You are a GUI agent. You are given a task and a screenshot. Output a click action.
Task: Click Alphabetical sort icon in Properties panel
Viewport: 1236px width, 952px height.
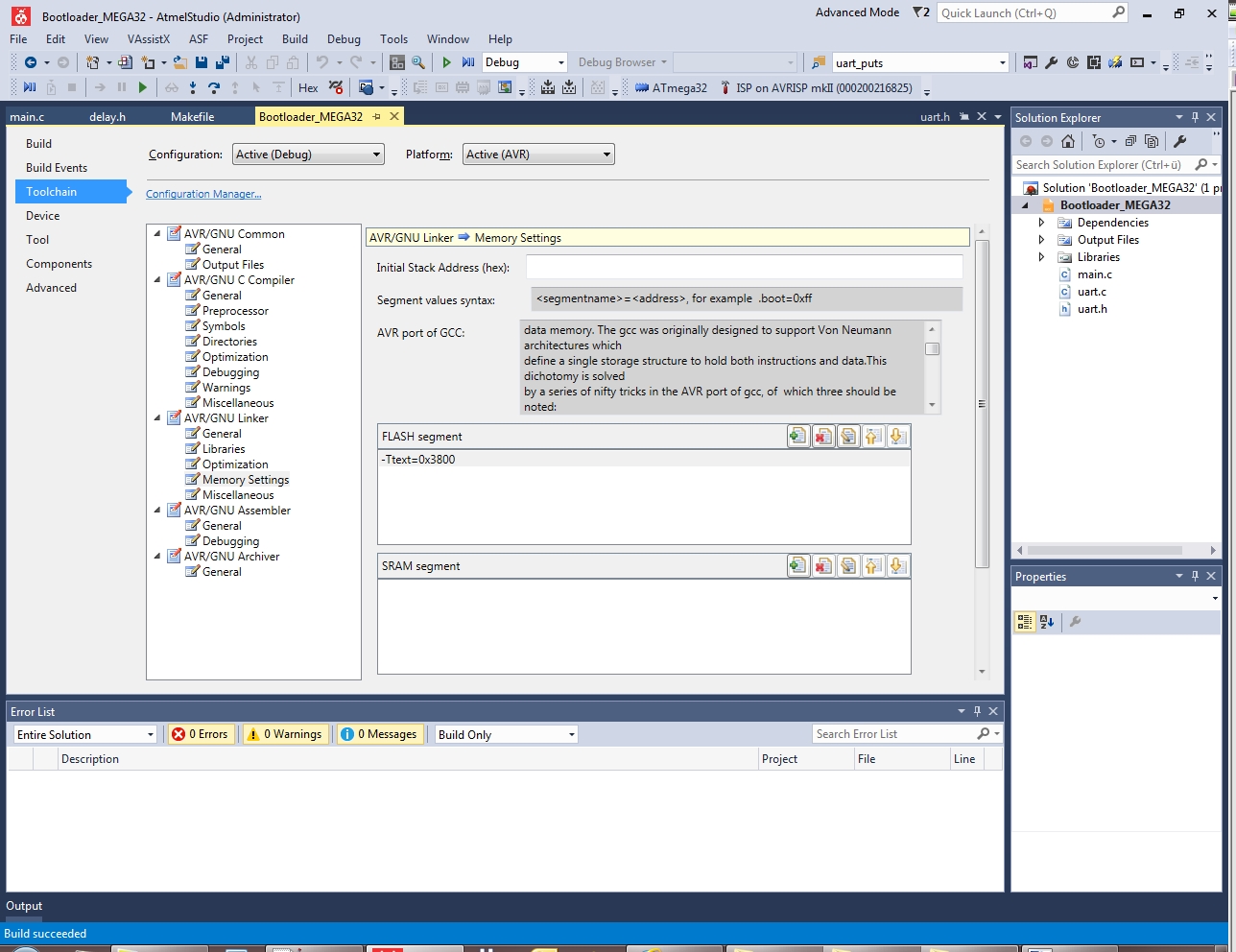[1047, 622]
